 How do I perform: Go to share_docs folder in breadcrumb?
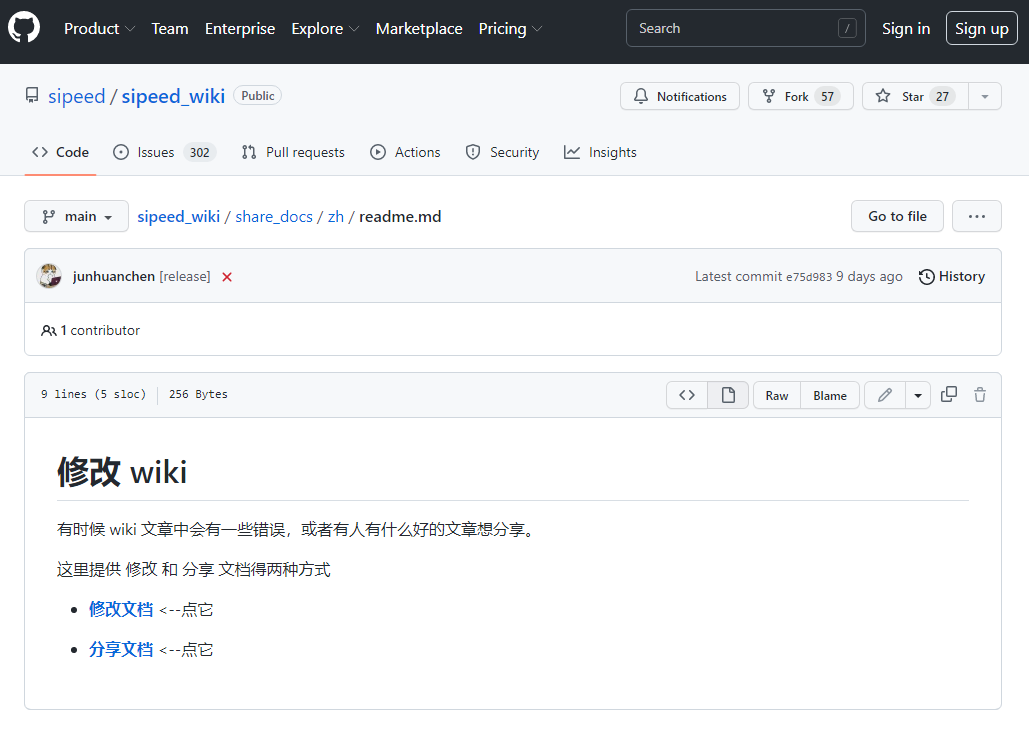(274, 217)
